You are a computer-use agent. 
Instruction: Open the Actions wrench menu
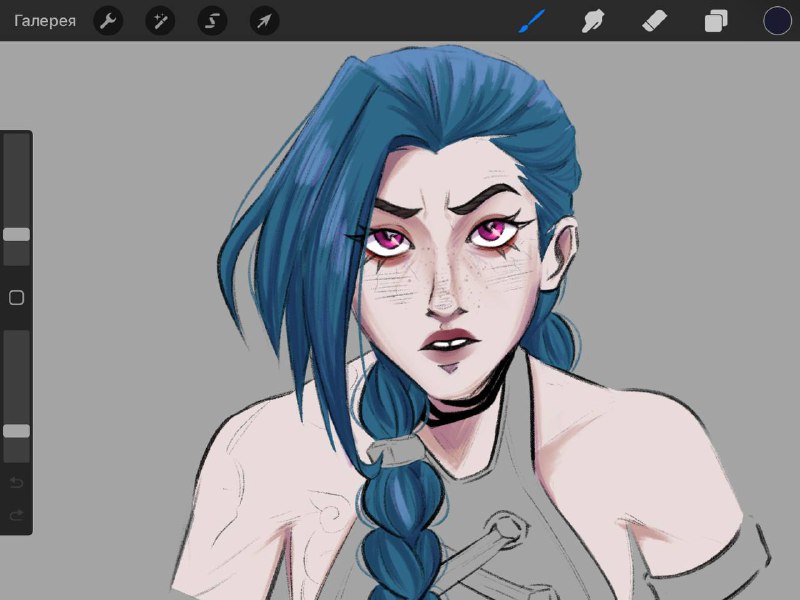pos(108,21)
